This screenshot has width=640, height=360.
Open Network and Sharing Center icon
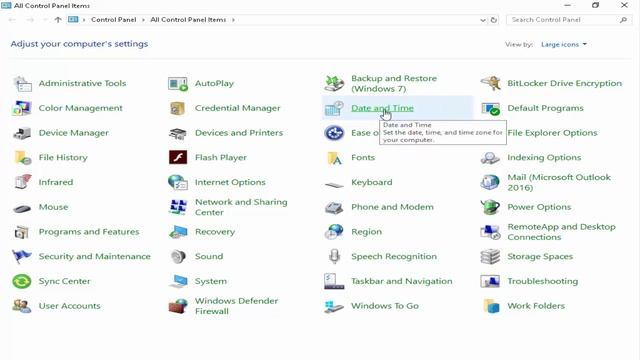click(x=178, y=207)
